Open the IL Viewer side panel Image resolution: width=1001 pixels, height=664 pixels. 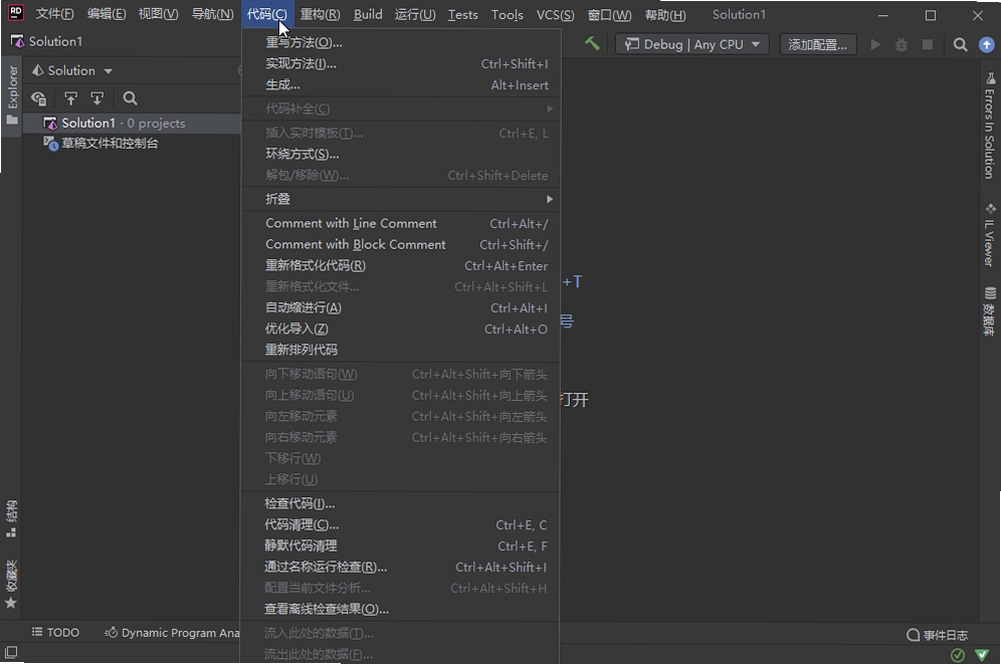(990, 235)
